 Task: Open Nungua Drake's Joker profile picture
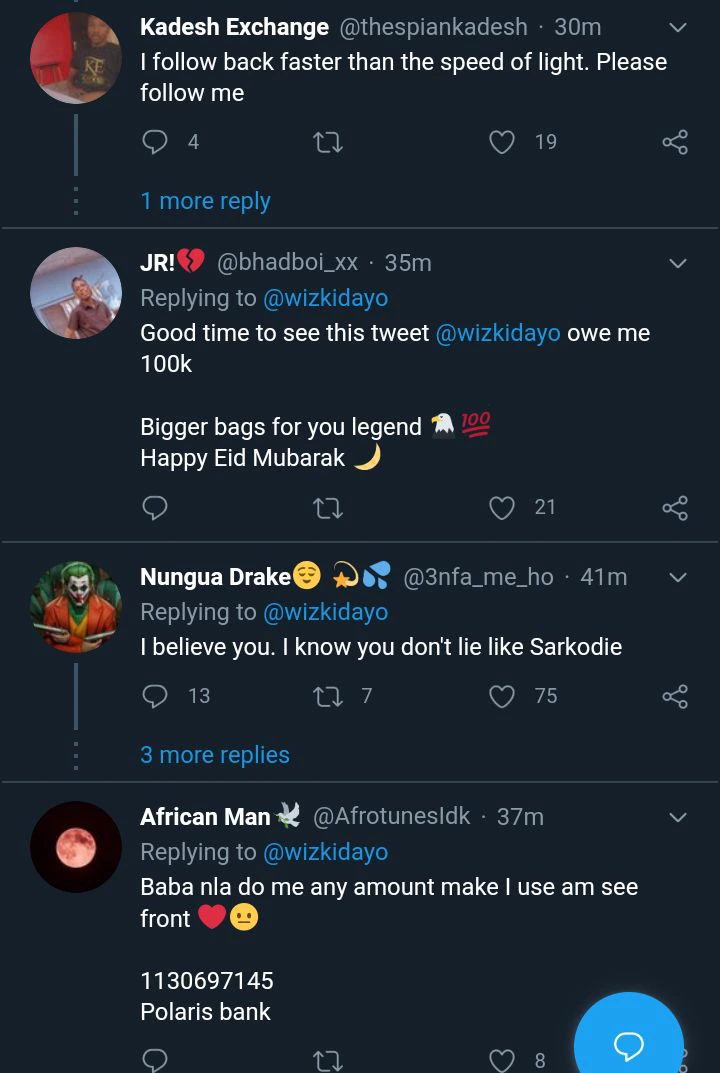tap(76, 607)
